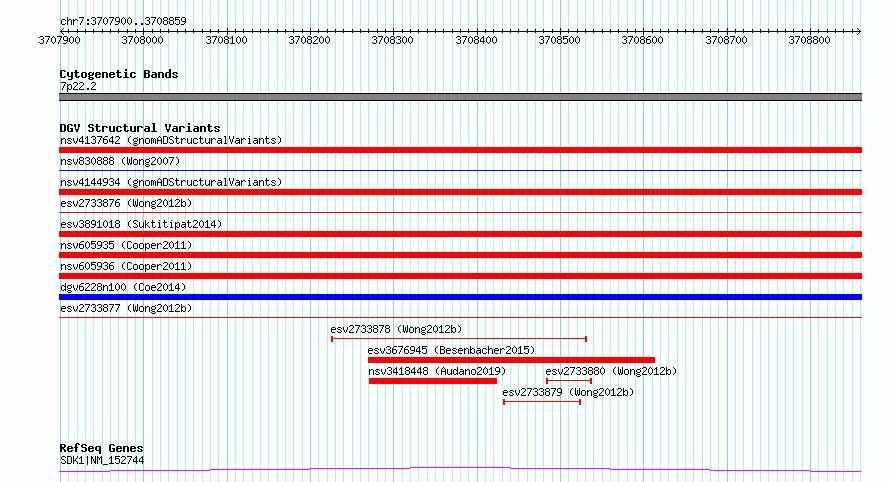The height and width of the screenshot is (482, 890).
Task: Click the RefSeq Genes track title
Action: [101, 449]
